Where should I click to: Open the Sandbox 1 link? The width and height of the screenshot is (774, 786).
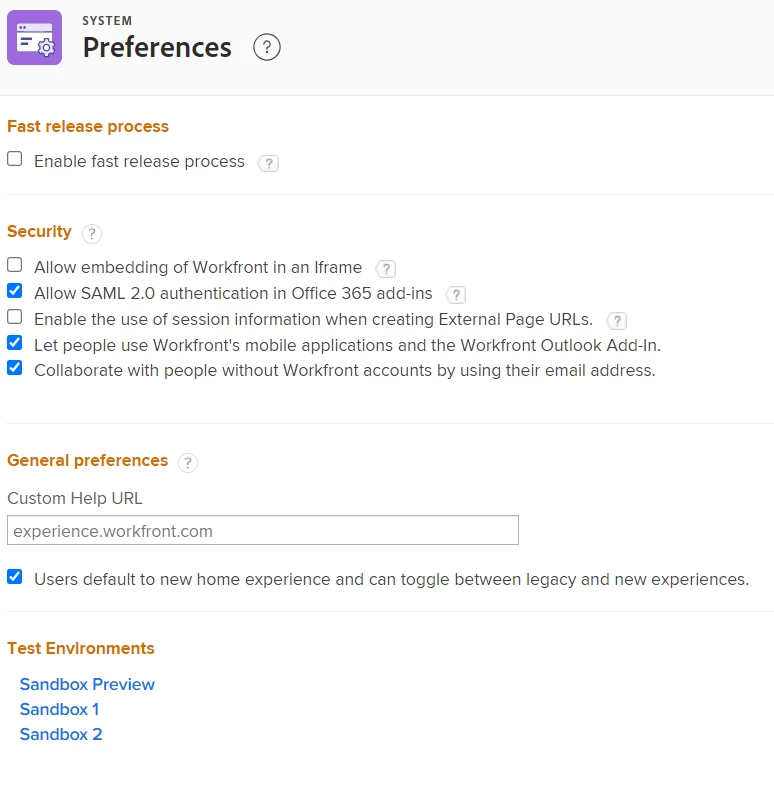[x=60, y=710]
